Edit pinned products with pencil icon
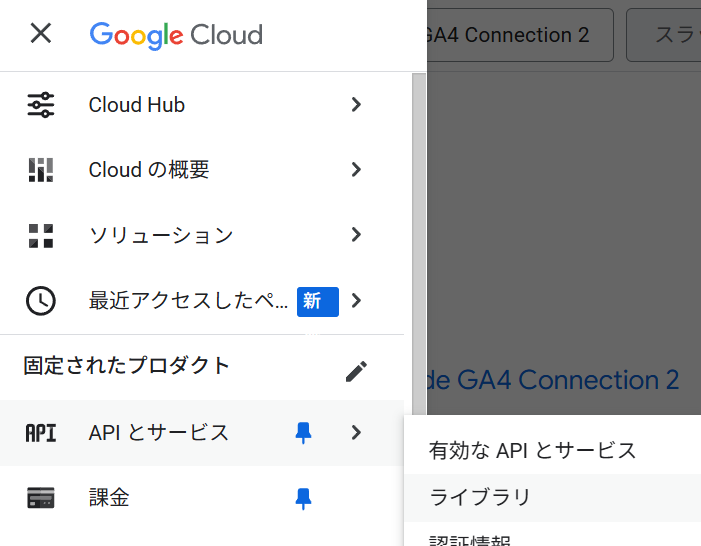 click(356, 372)
